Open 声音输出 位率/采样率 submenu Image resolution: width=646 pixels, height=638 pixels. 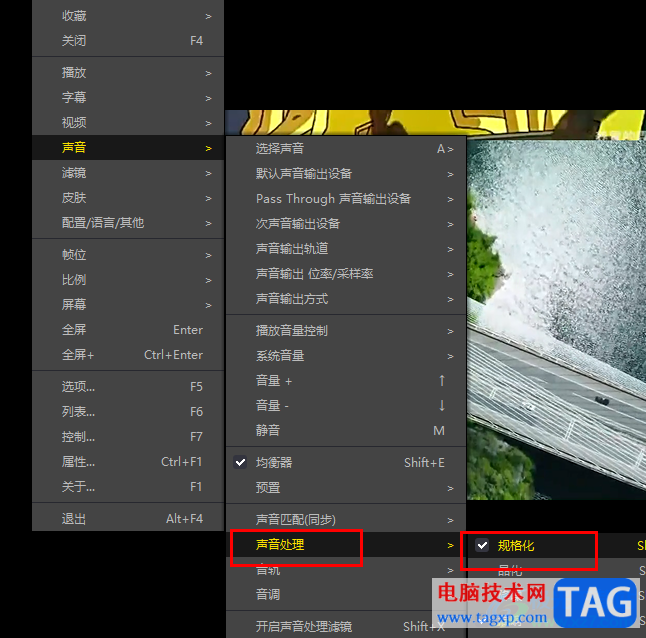tap(346, 274)
